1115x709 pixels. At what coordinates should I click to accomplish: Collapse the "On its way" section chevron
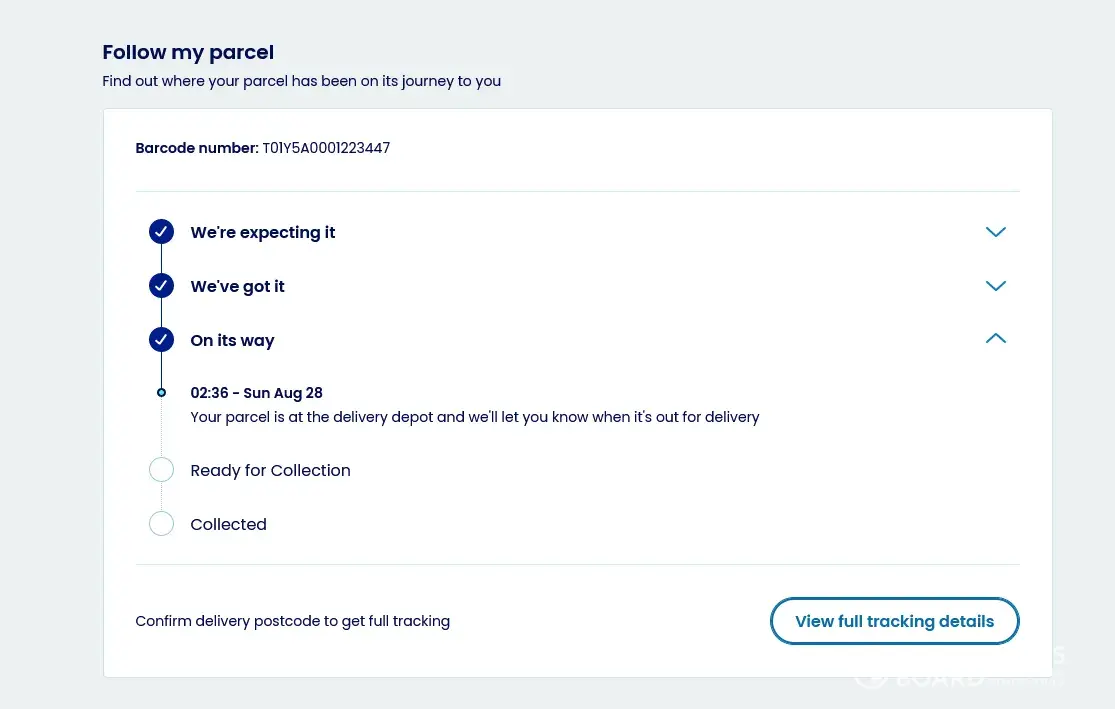pyautogui.click(x=995, y=339)
